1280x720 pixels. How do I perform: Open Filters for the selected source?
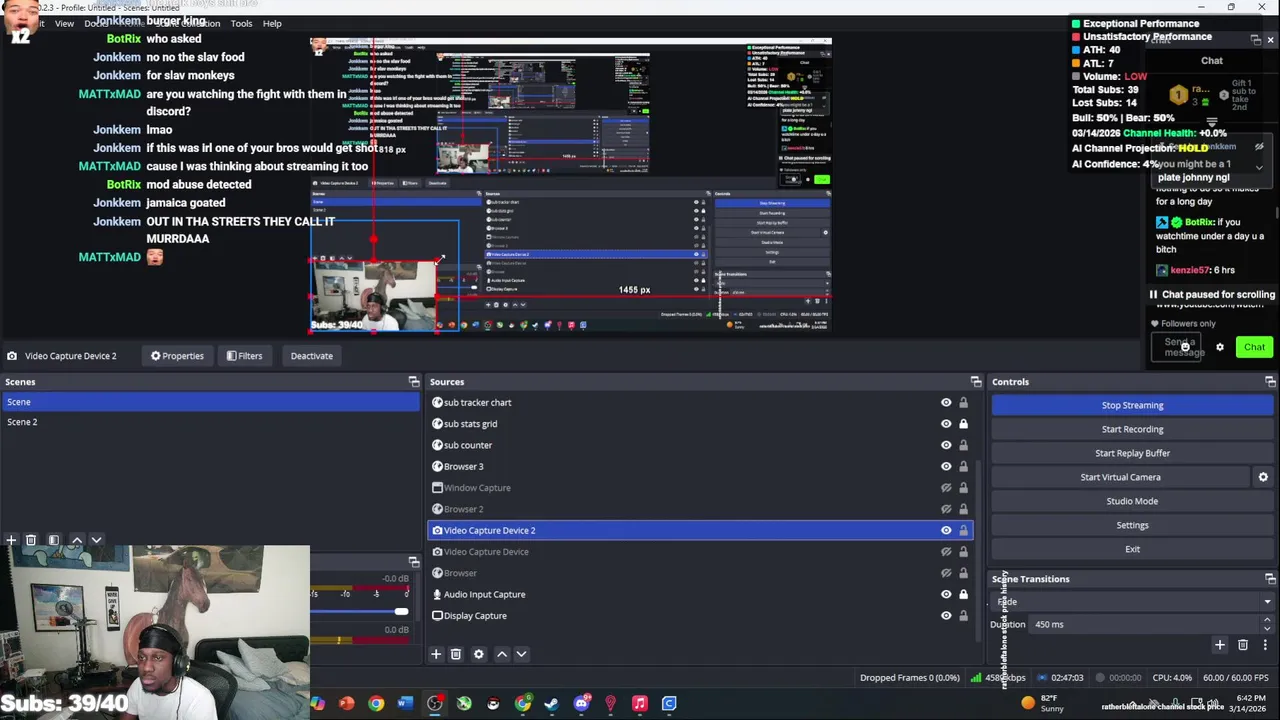pyautogui.click(x=244, y=356)
